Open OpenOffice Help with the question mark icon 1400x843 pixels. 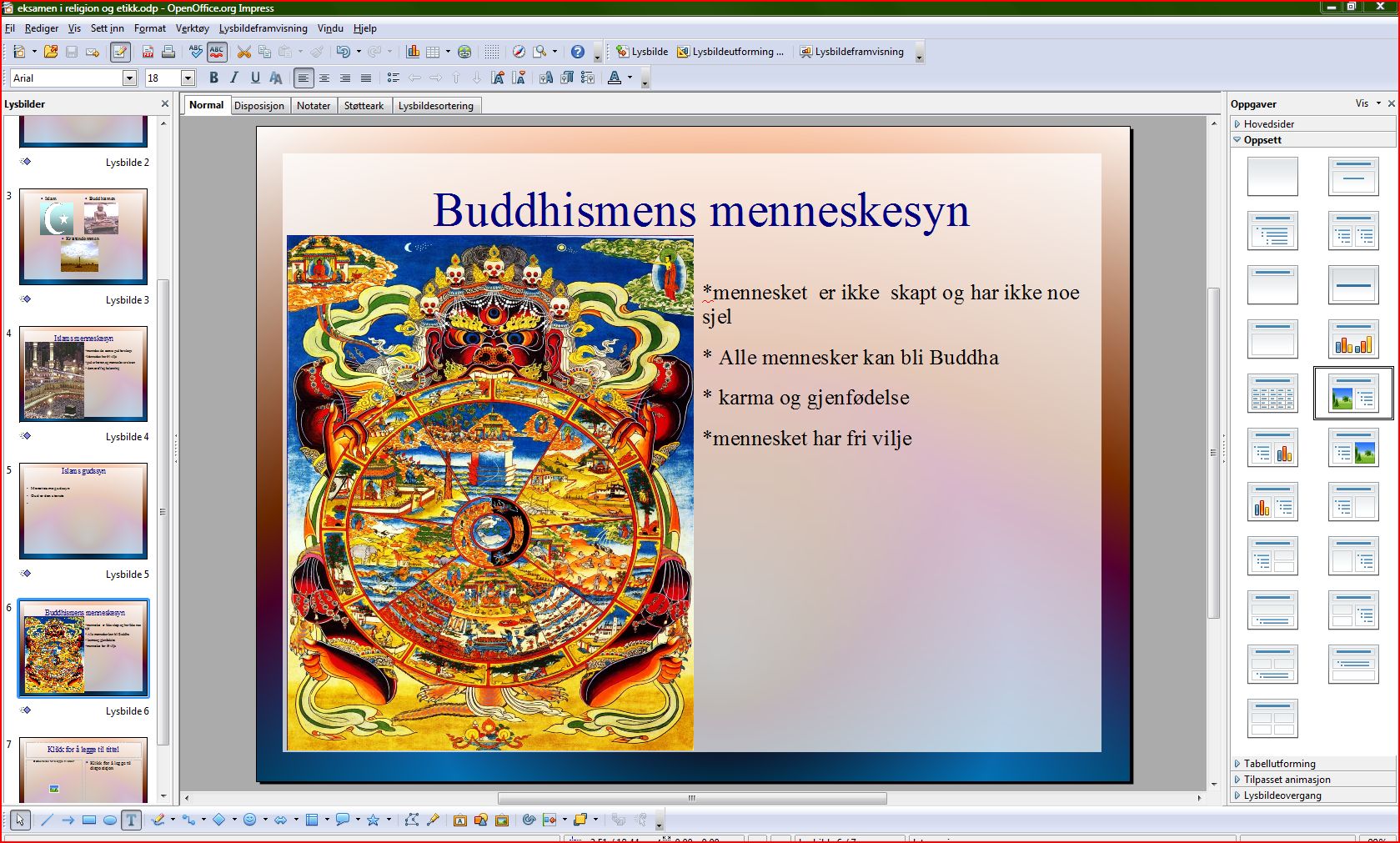(578, 52)
